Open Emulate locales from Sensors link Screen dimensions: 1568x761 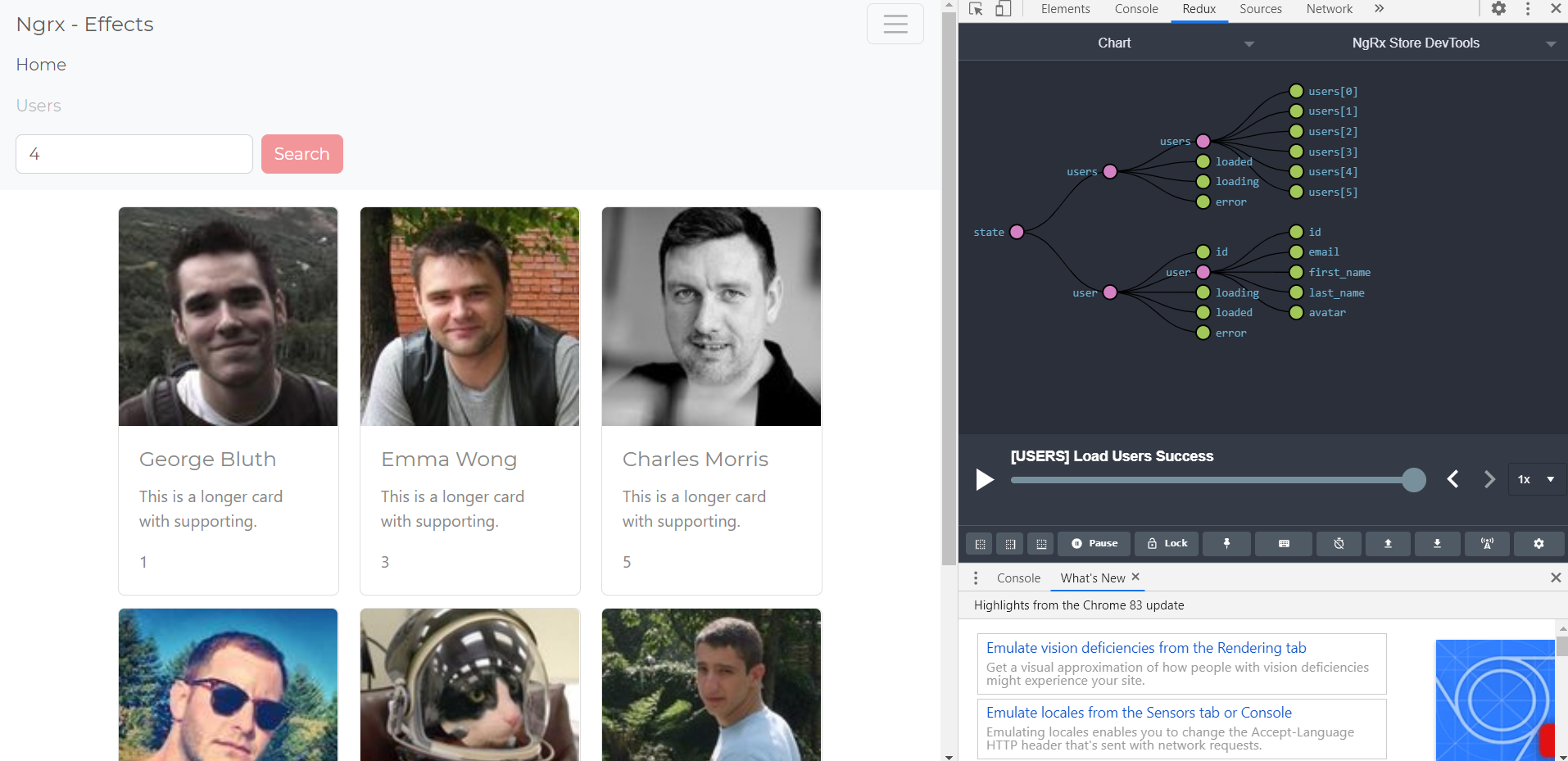click(x=1139, y=713)
